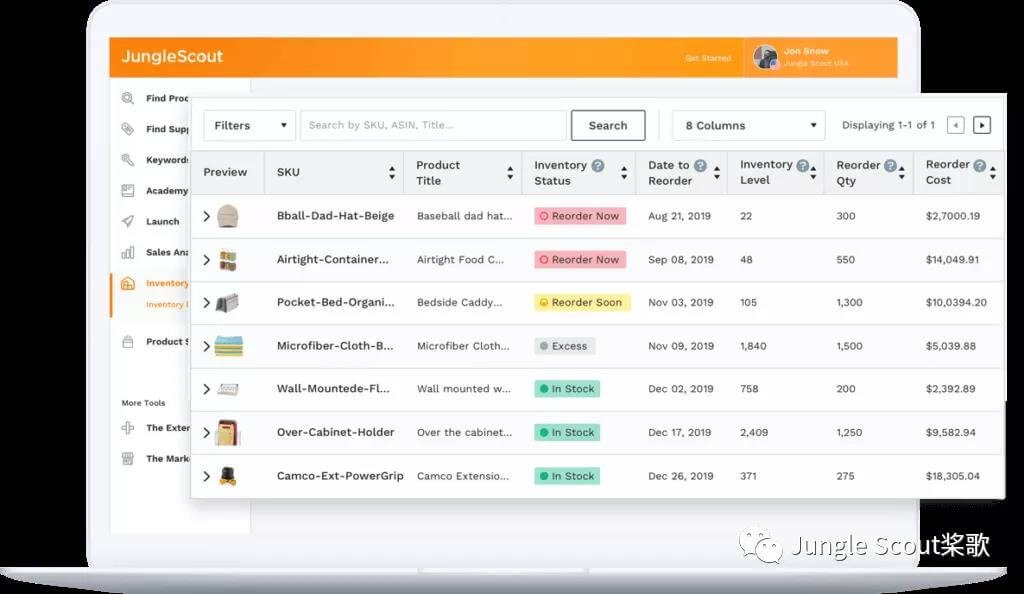Open Find Products menu item
The image size is (1024, 594).
(x=167, y=99)
